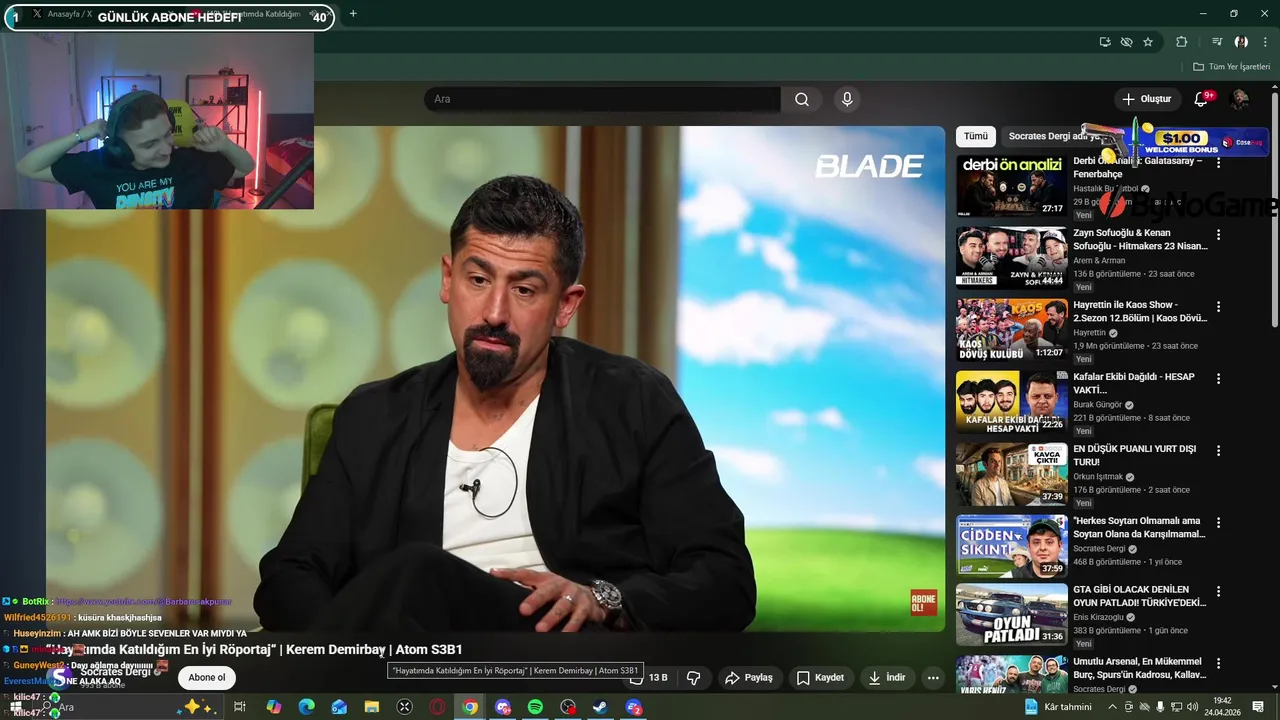The image size is (1280, 720).
Task: Open options menu for Orkun Işıtmak video
Action: pos(1218,451)
